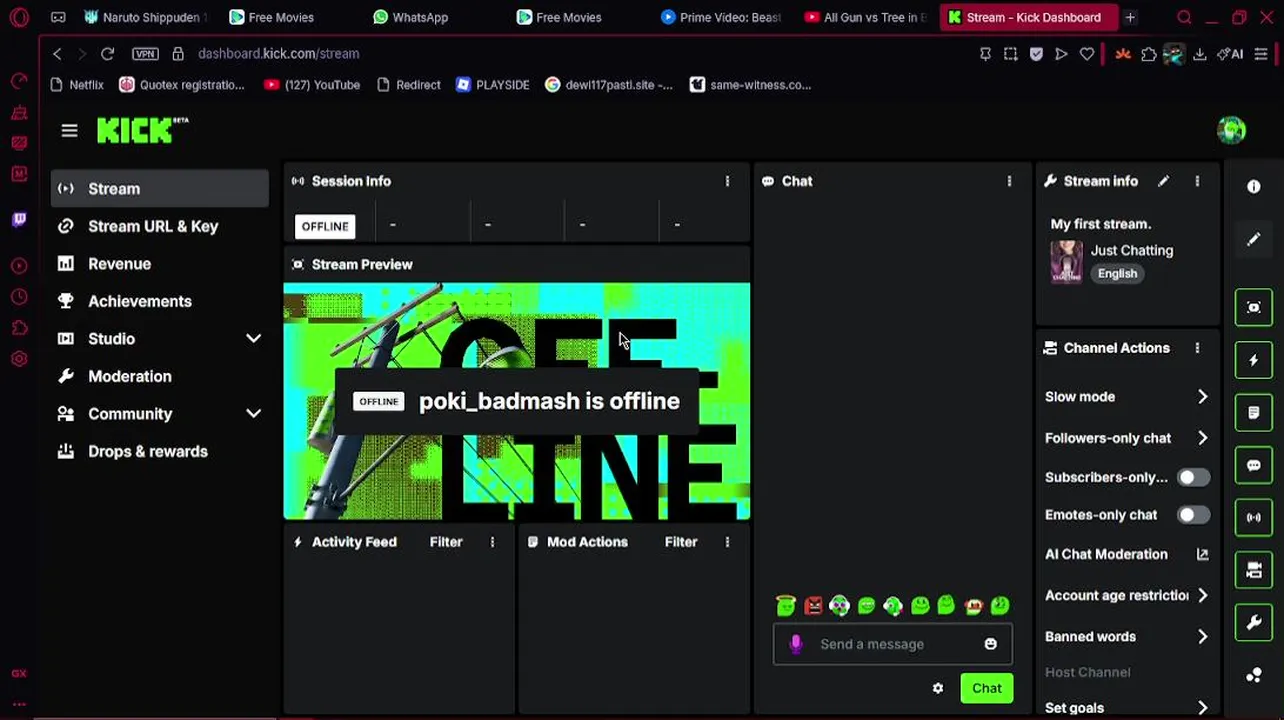
Task: Select Stream in left navigation
Action: pyautogui.click(x=160, y=189)
